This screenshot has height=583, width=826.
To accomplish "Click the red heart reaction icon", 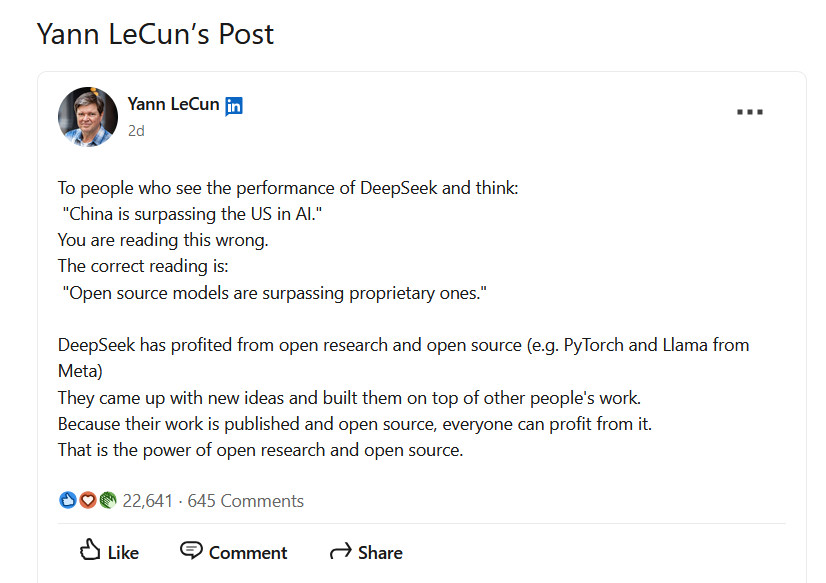I will (88, 500).
